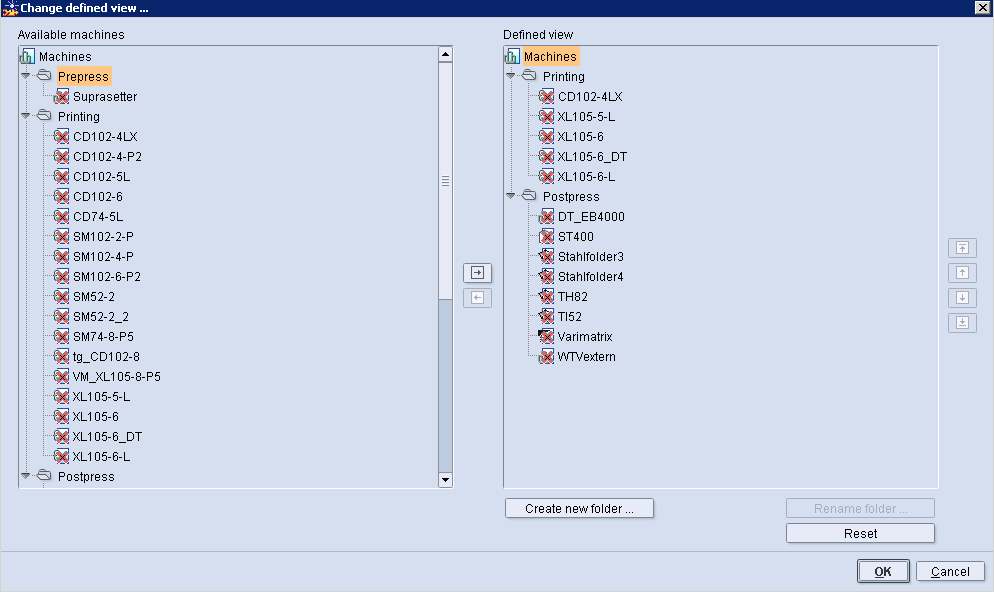The width and height of the screenshot is (994, 592).
Task: Expand the Postpress branch in Available machines
Action: coord(23,477)
